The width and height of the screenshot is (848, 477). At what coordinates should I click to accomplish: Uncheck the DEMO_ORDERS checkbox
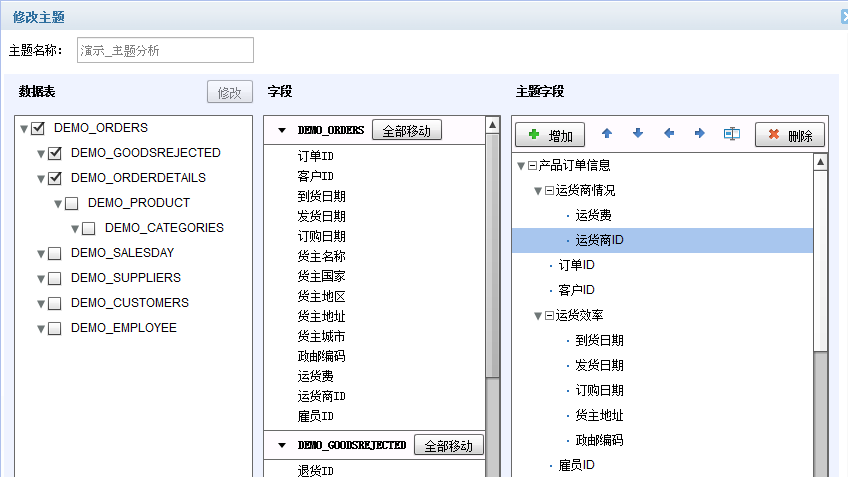(x=38, y=128)
